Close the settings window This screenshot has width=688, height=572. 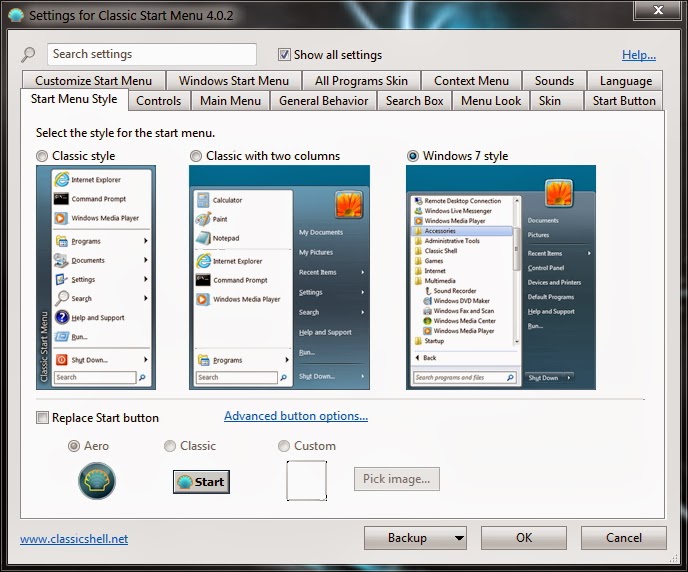pyautogui.click(x=658, y=10)
